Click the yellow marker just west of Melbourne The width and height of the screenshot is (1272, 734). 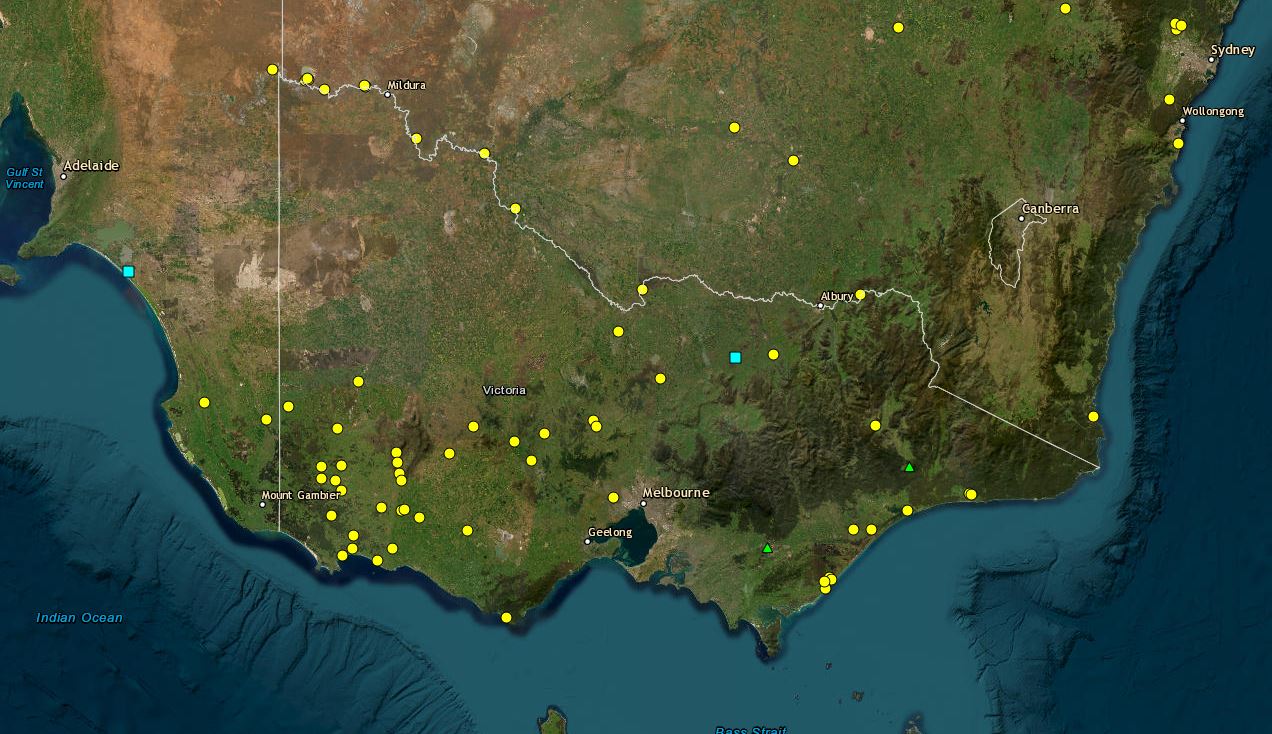[615, 495]
